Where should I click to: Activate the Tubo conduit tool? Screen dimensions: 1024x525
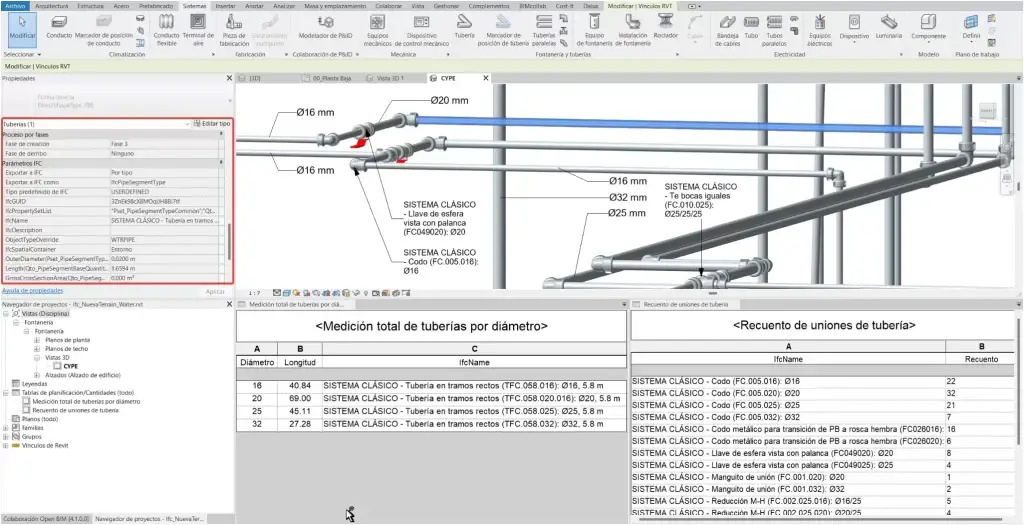(751, 27)
